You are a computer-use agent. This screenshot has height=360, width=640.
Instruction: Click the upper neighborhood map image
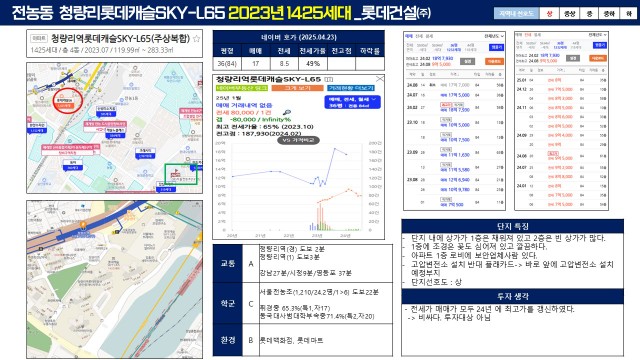[x=114, y=128]
